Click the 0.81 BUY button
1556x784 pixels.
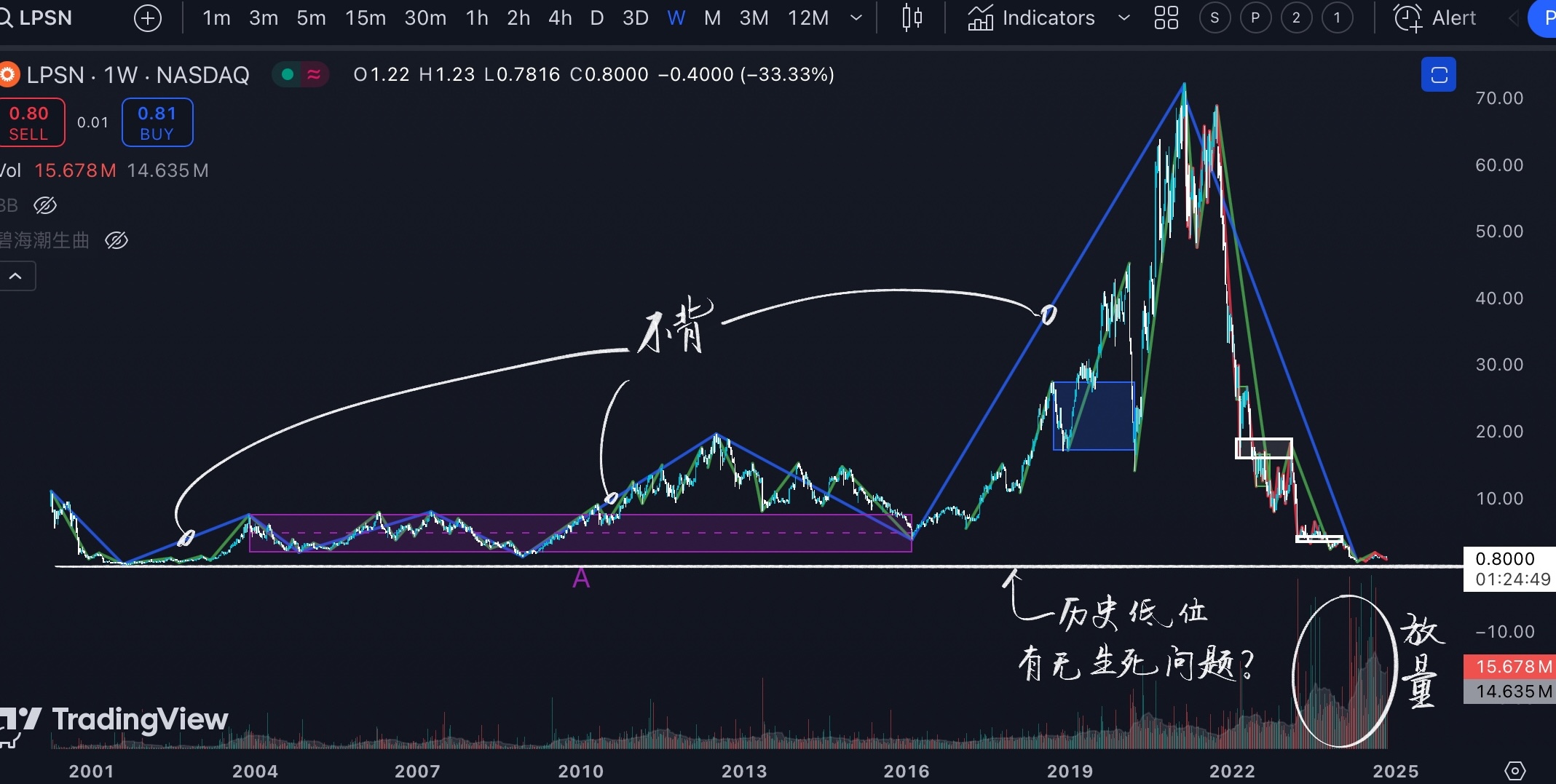(x=157, y=123)
